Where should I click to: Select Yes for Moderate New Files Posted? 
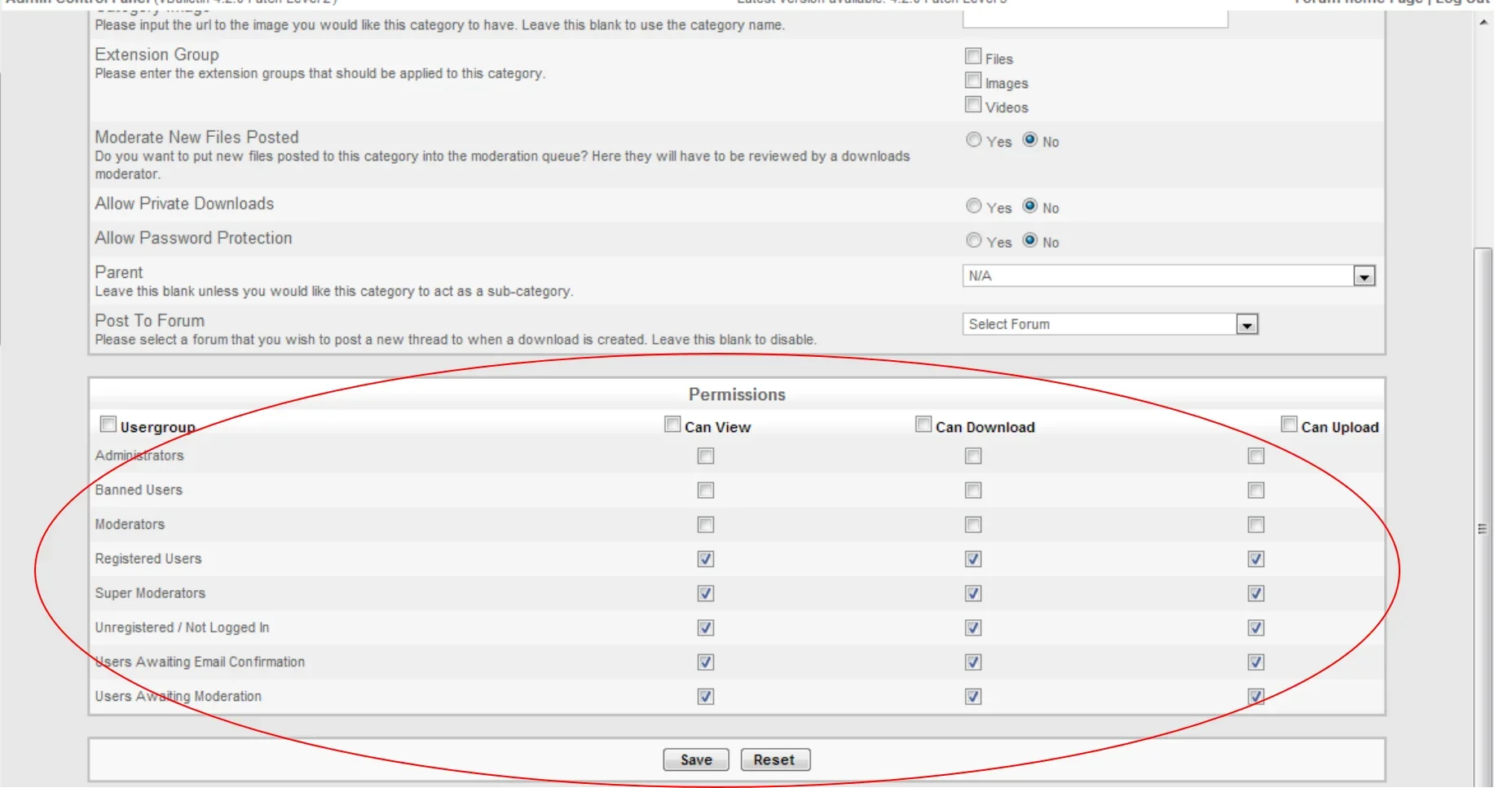click(973, 140)
